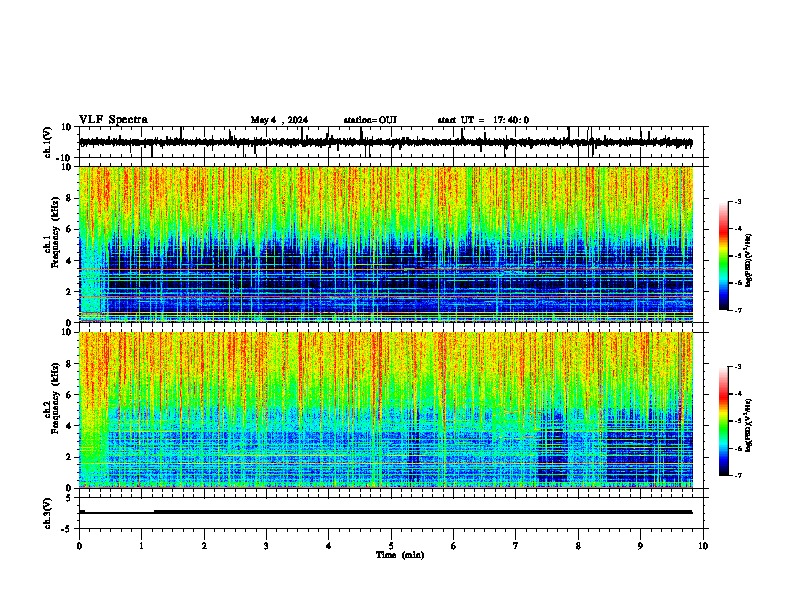Click the time axis tick label '7'
The width and height of the screenshot is (792, 612).
point(516,546)
